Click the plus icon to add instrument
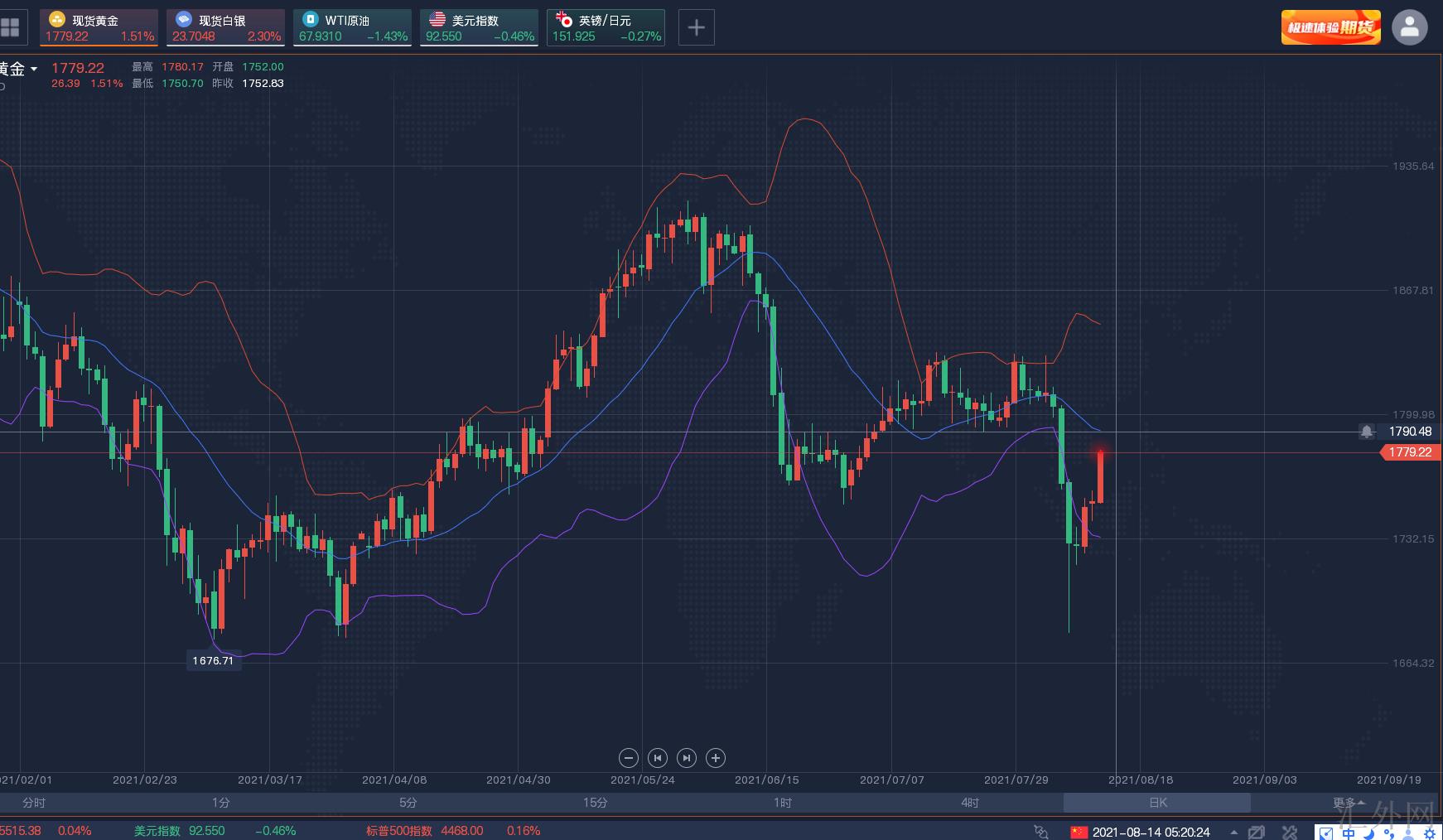Viewport: 1443px width, 840px height. pyautogui.click(x=696, y=27)
